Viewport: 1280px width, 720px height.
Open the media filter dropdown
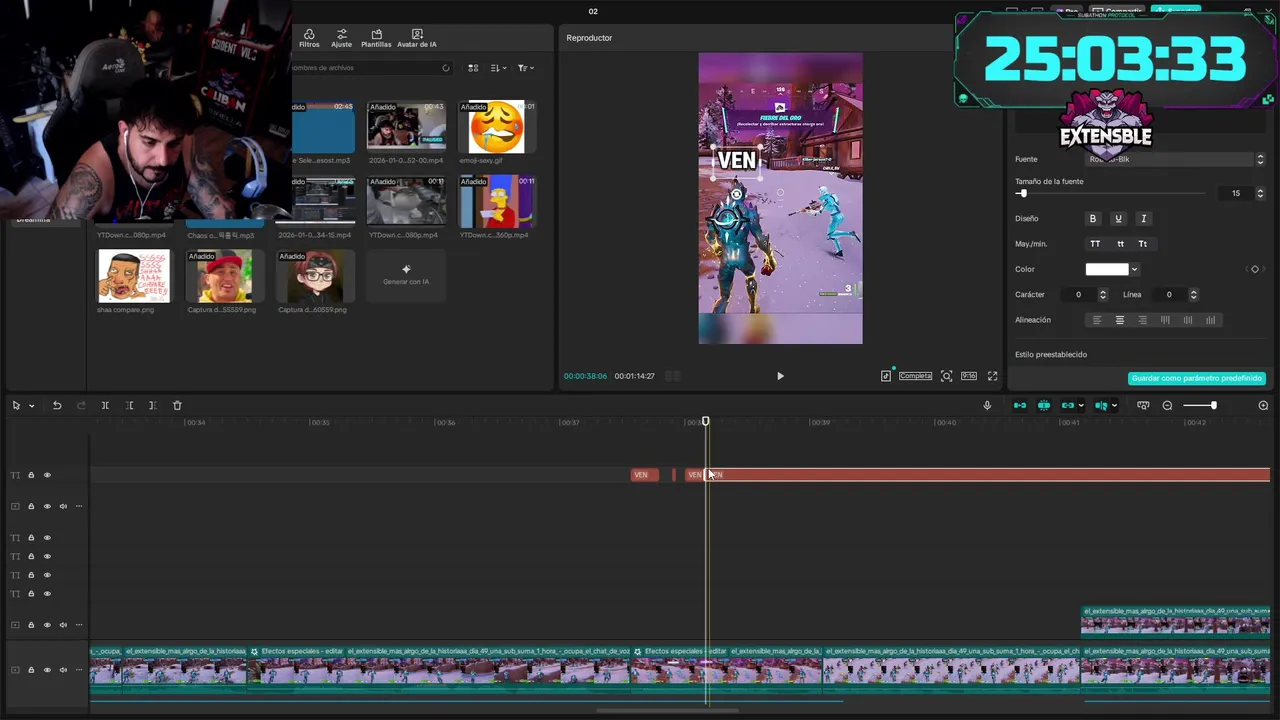tap(526, 68)
